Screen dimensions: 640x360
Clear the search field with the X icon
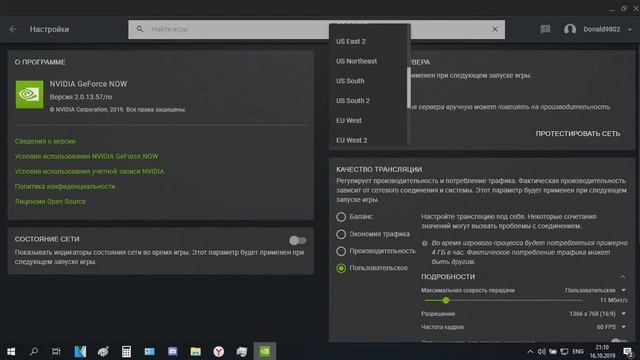(495, 29)
